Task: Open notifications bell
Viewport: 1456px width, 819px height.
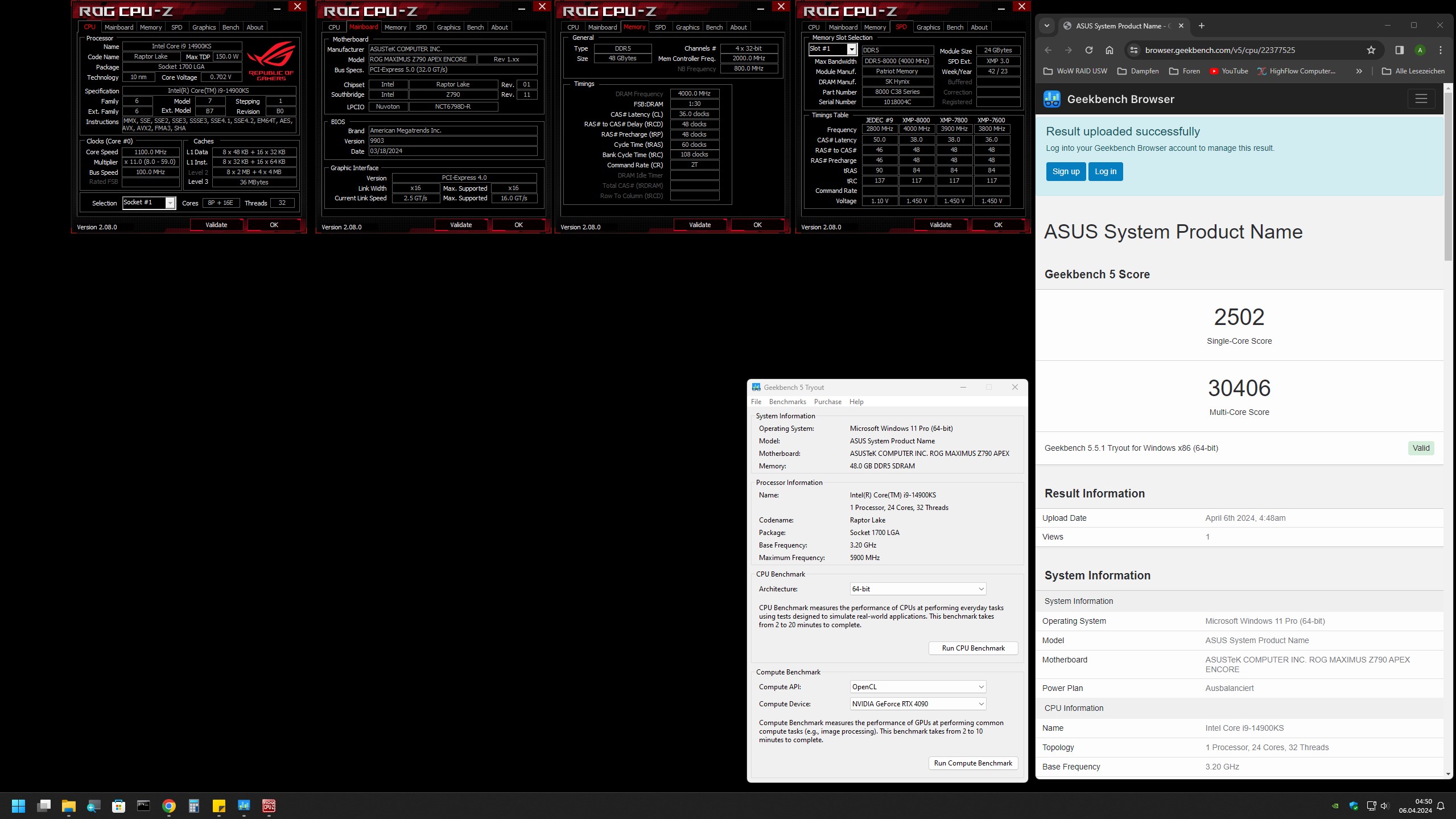Action: pyautogui.click(x=1441, y=806)
